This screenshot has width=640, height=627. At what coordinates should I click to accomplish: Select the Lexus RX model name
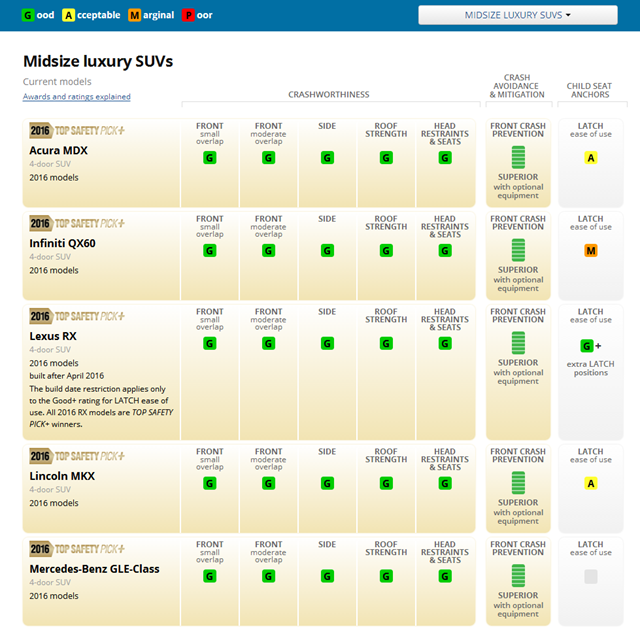pos(53,336)
